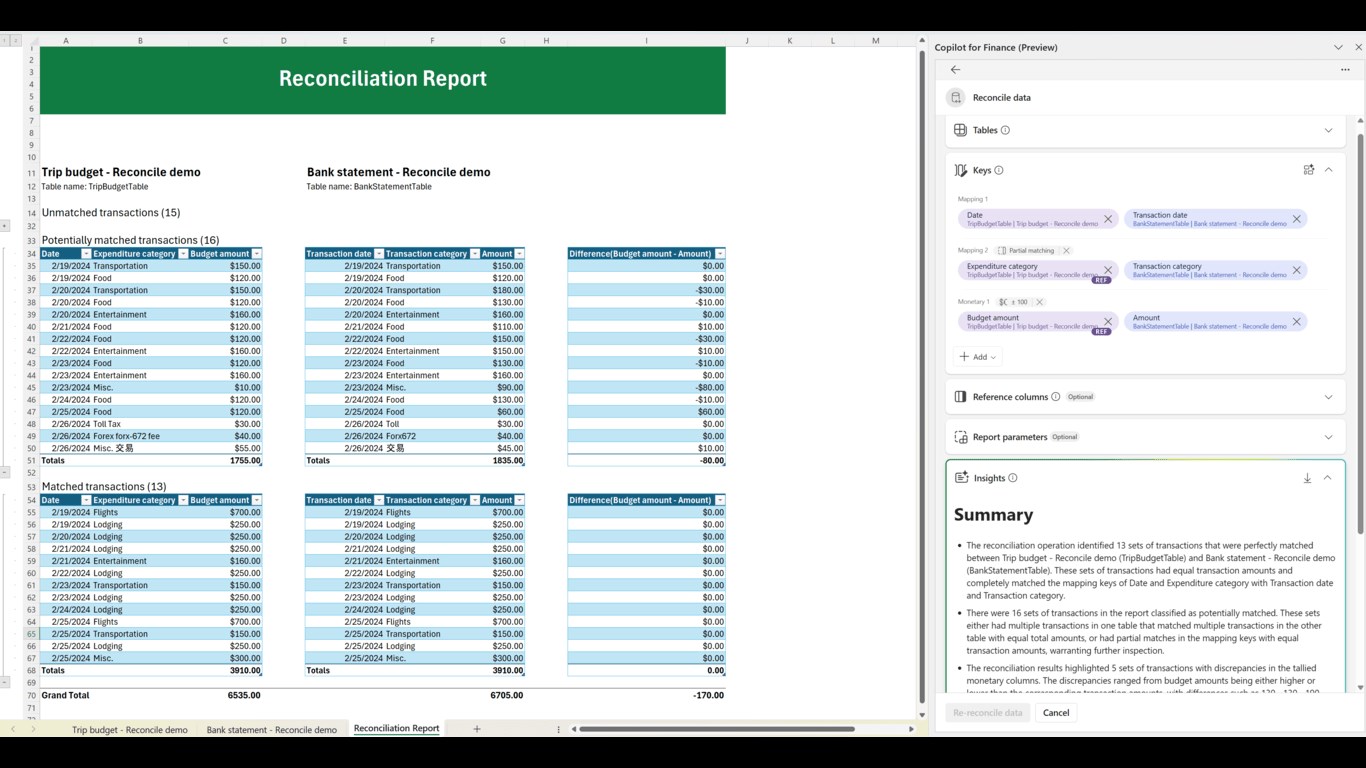The image size is (1366, 768).
Task: Click the spreadsheet vertical scrollbar
Action: [x=922, y=377]
